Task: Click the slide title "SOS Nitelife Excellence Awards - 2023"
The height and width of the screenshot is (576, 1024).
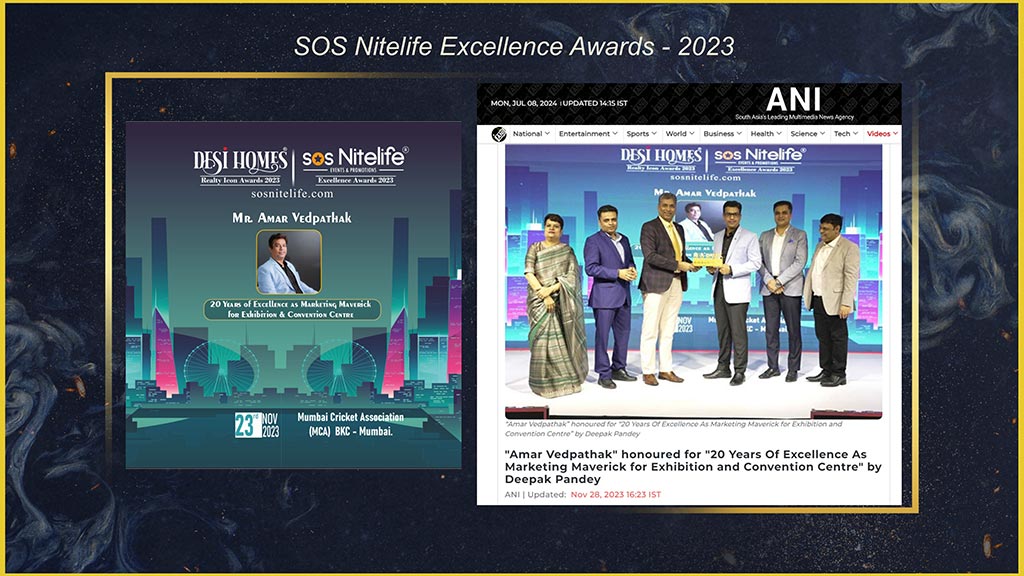Action: (514, 46)
